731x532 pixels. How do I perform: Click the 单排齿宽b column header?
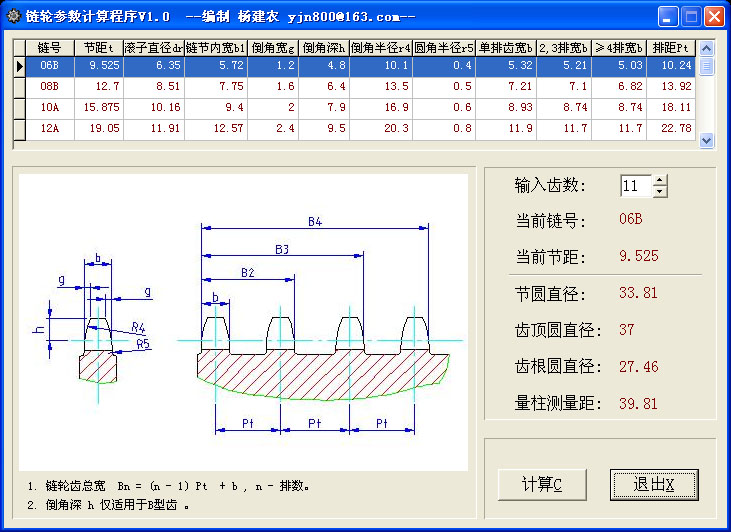click(506, 48)
